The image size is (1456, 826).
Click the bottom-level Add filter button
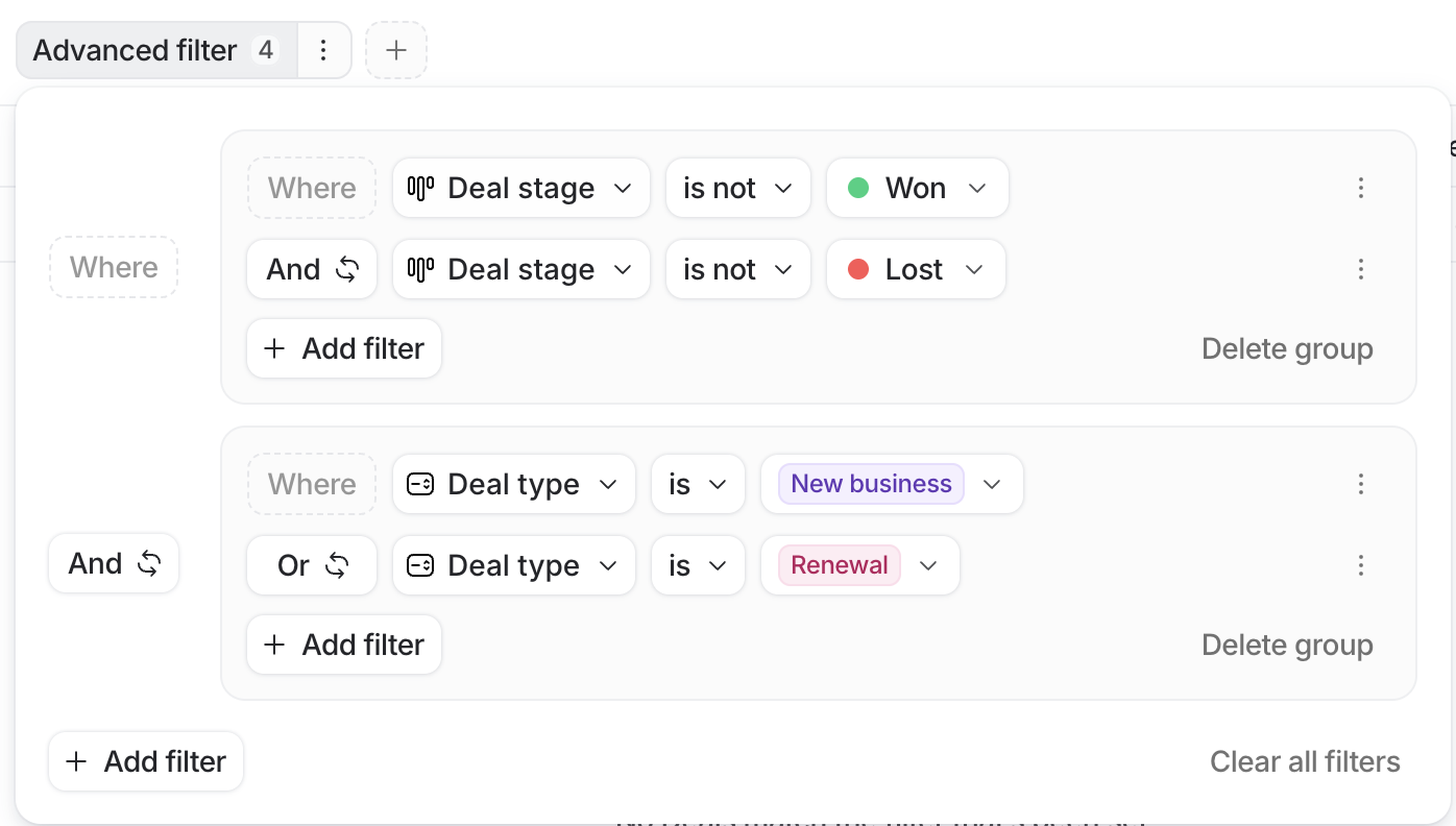click(146, 761)
